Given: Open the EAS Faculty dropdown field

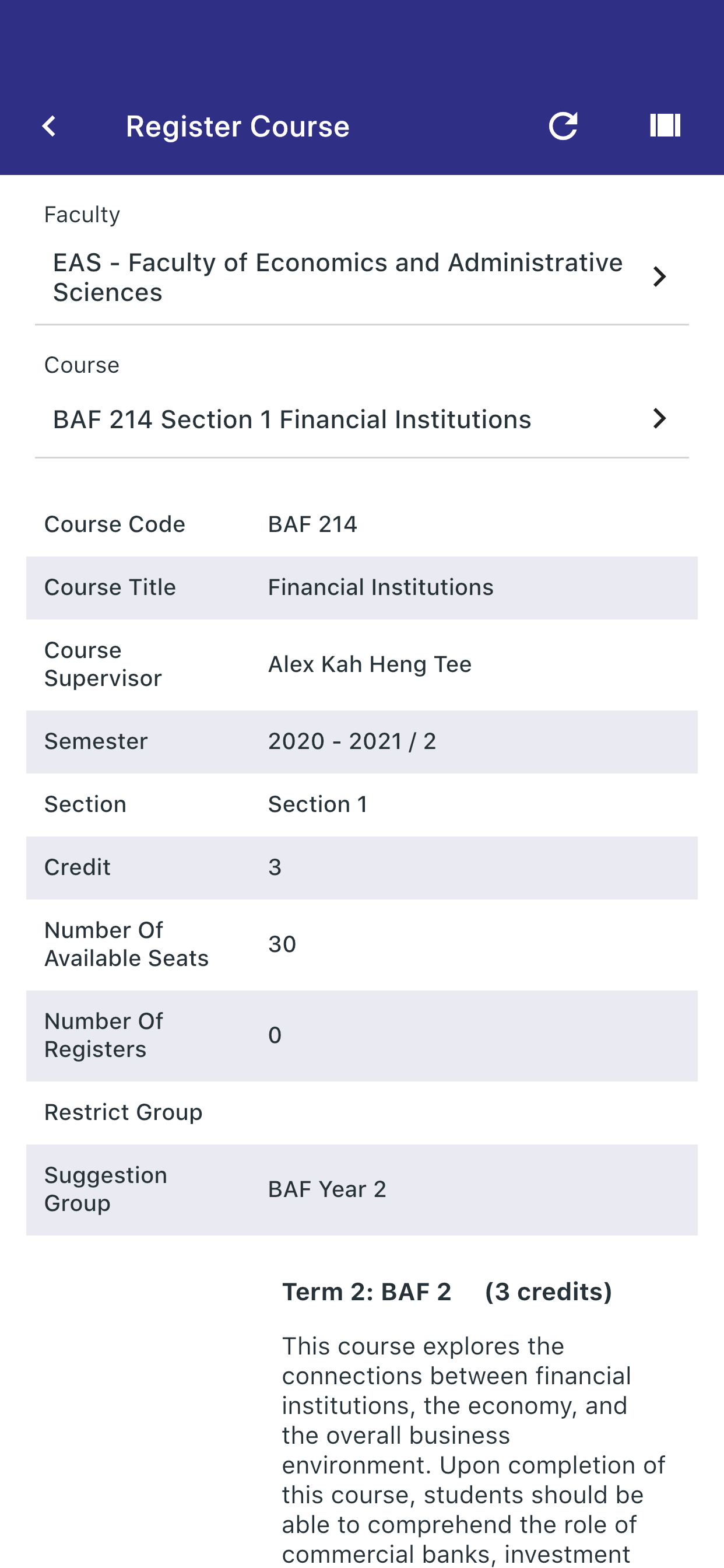Looking at the screenshot, I should [338, 278].
